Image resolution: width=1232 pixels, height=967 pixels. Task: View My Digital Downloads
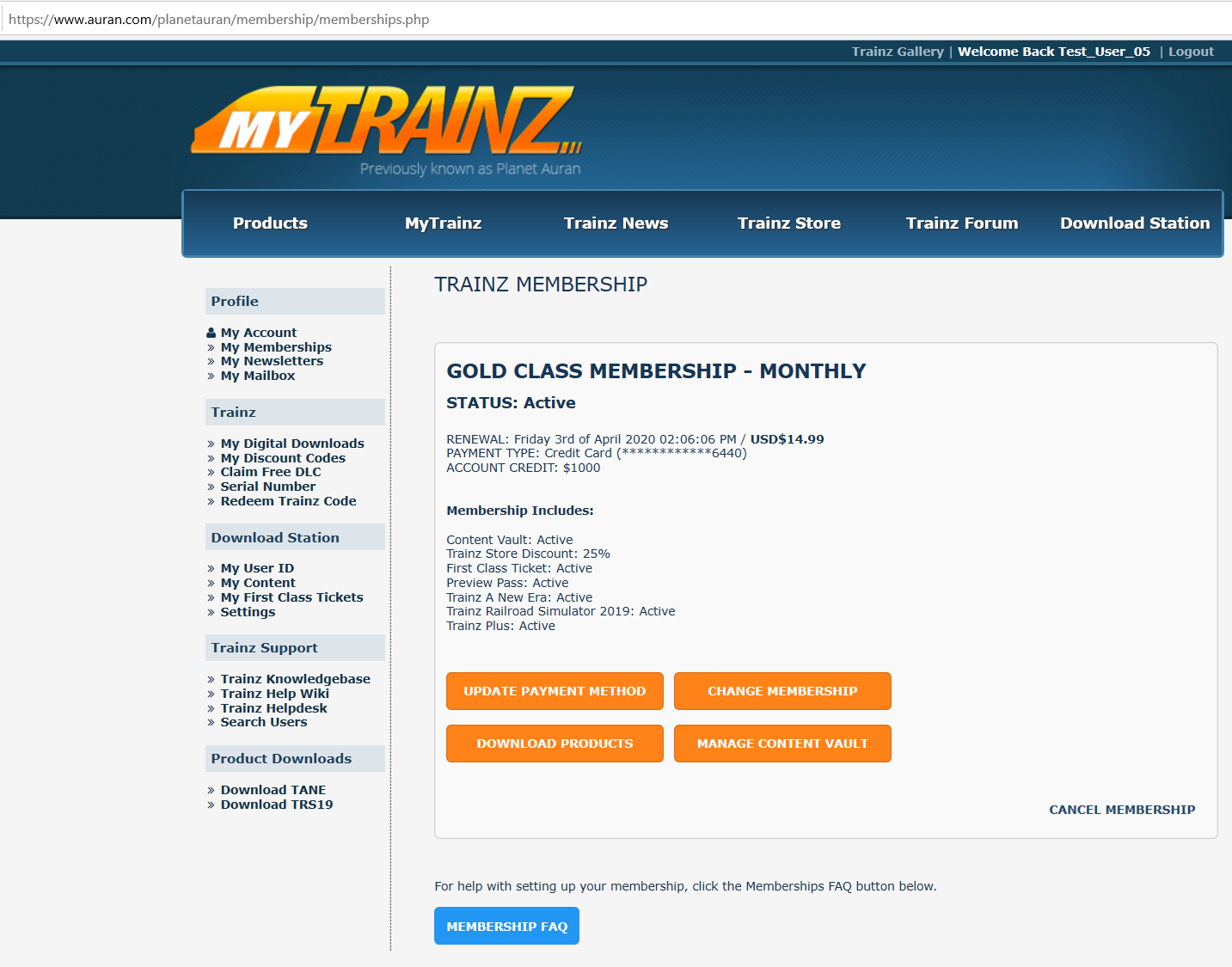292,444
